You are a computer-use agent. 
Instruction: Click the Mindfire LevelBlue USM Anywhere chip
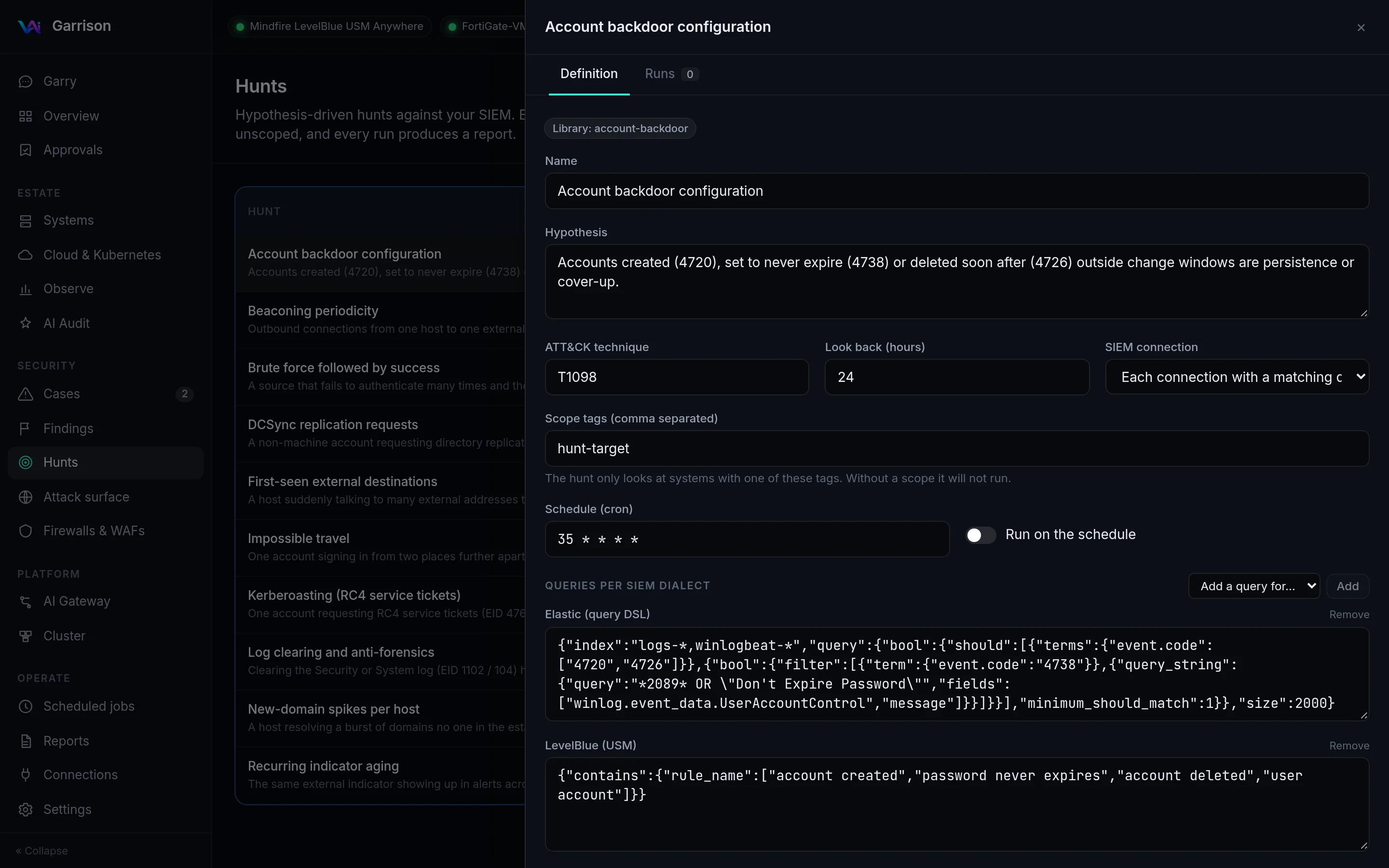[x=329, y=27]
